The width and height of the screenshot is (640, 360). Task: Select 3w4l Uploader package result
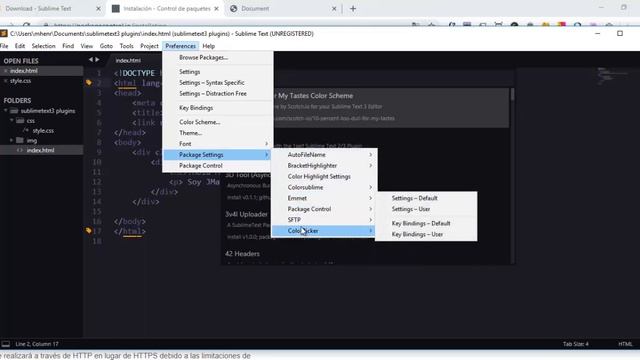coord(247,214)
